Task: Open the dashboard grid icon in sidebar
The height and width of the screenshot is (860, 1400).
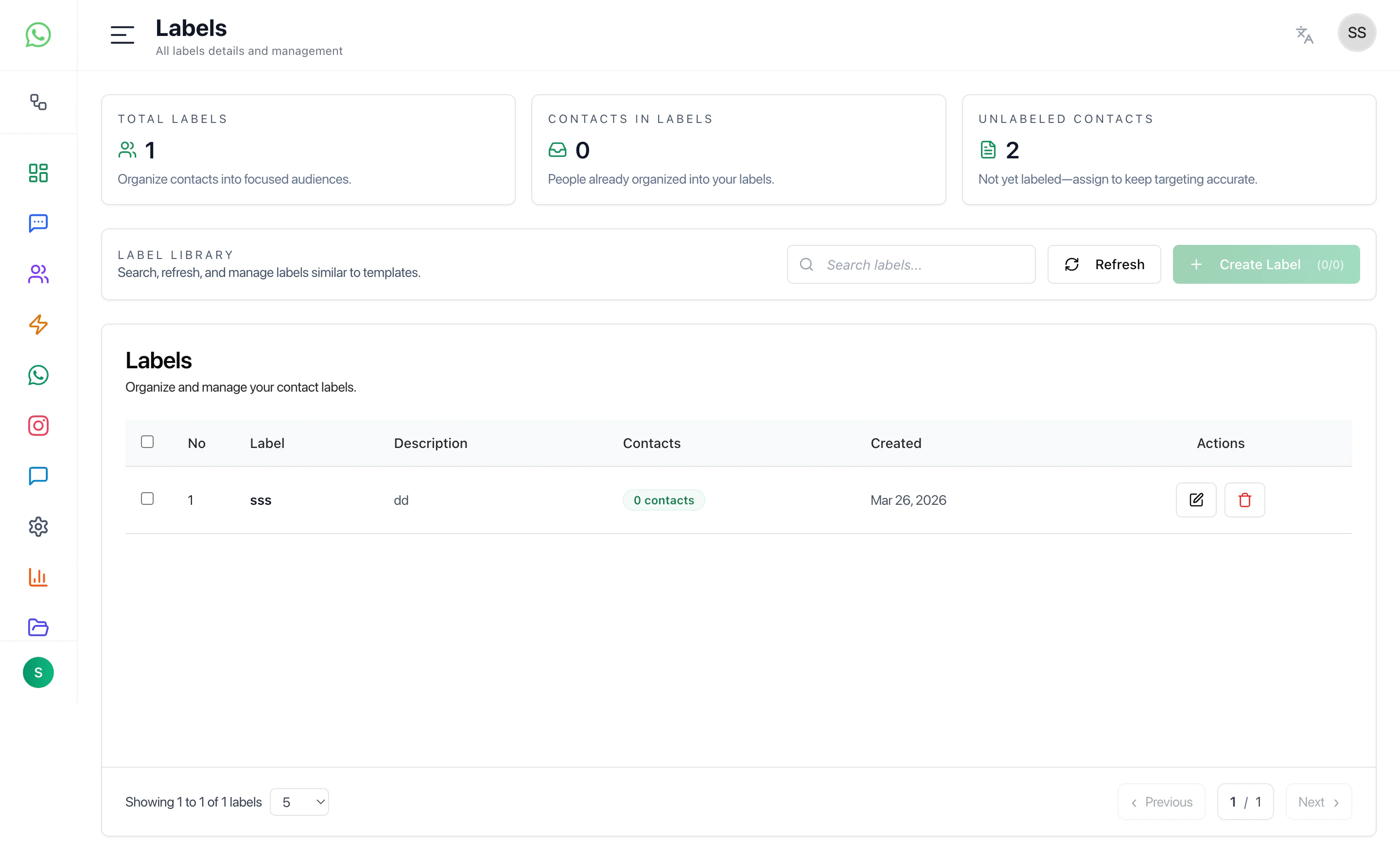Action: [38, 173]
